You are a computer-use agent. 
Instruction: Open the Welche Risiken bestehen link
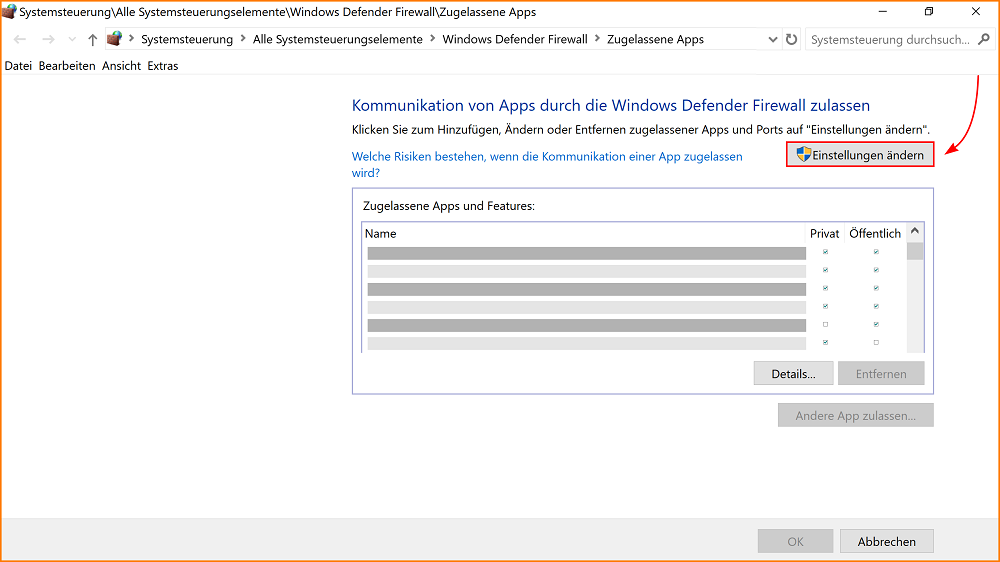click(547, 165)
